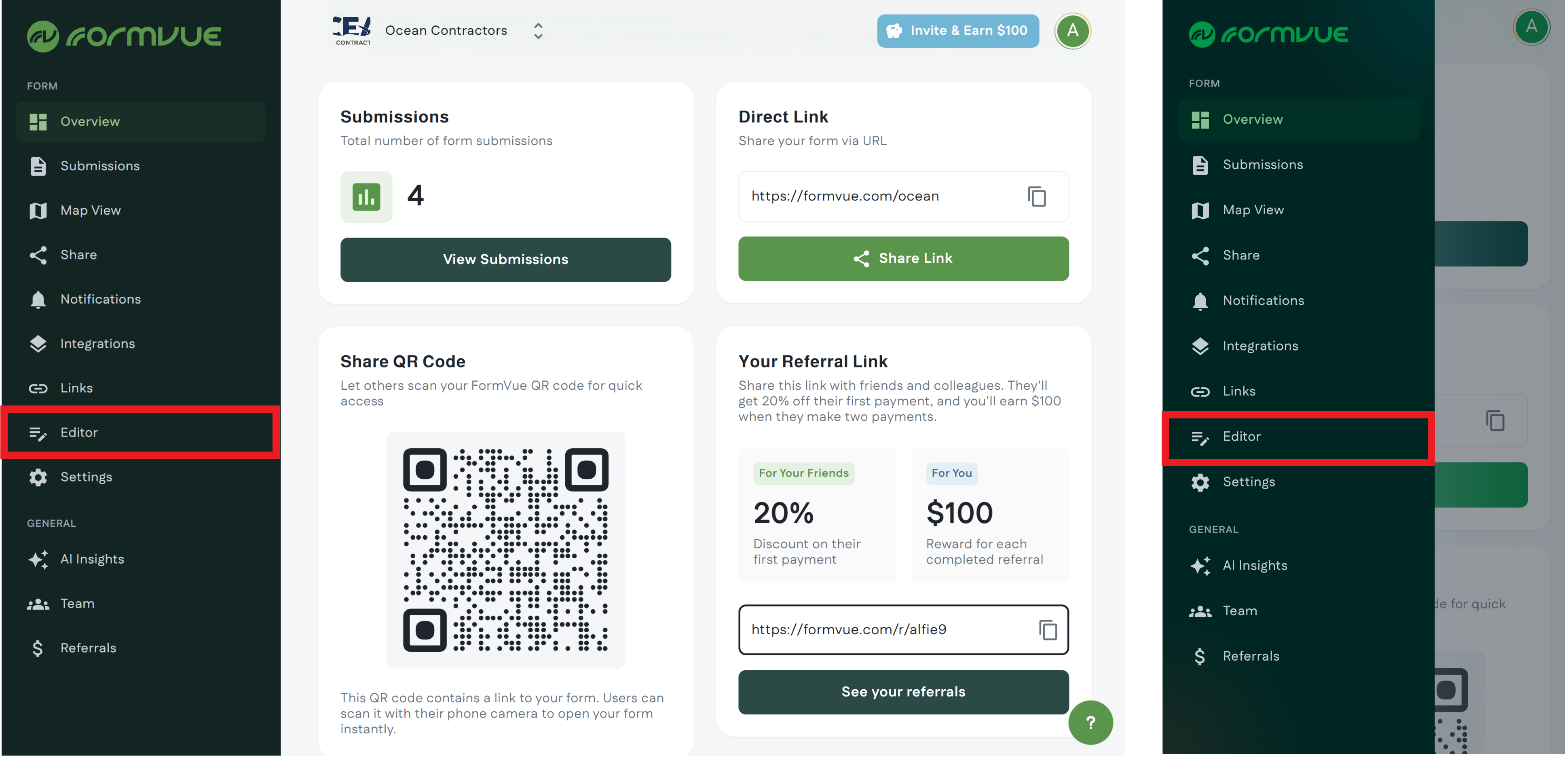Select Integrations in the left sidebar
Image resolution: width=1568 pixels, height=758 pixels.
[x=97, y=344]
